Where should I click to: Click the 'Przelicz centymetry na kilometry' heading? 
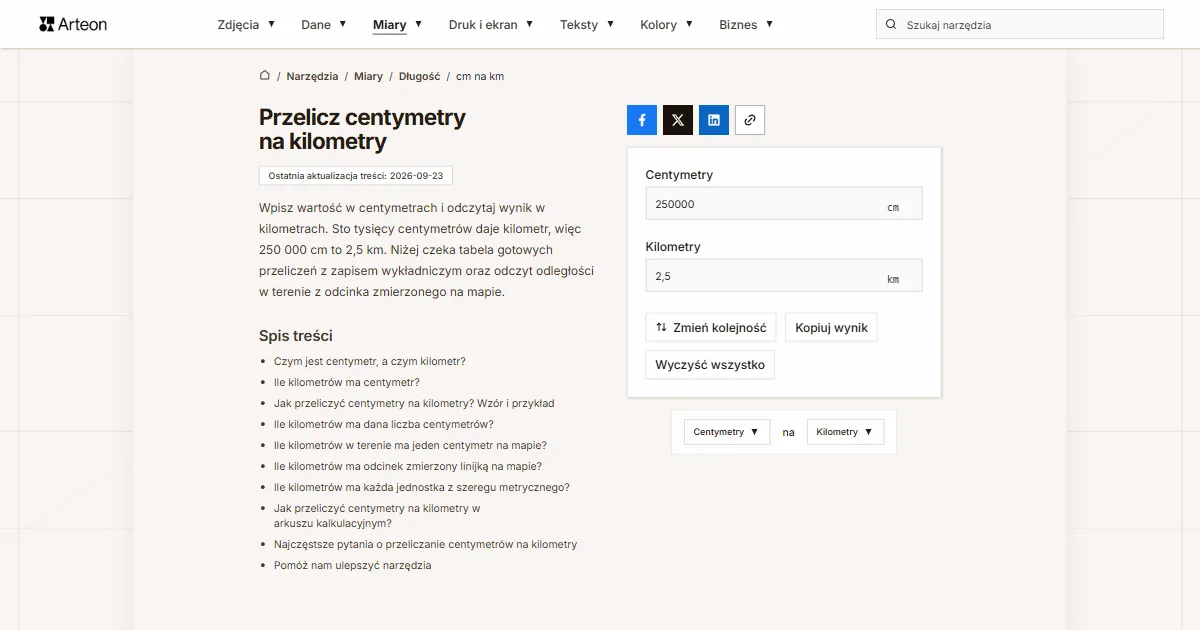[x=362, y=129]
